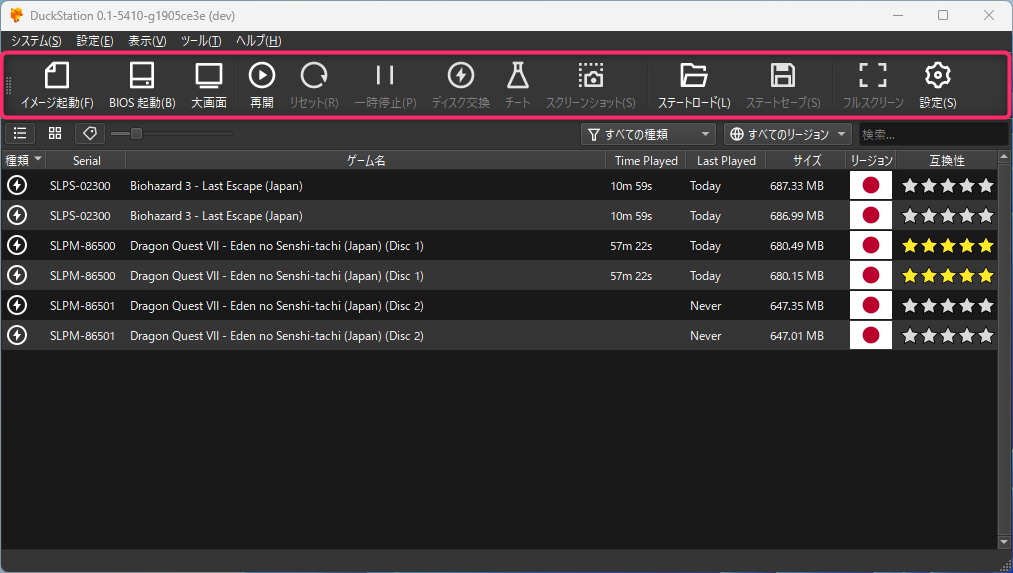
Task: Open the システム menu
Action: click(36, 41)
